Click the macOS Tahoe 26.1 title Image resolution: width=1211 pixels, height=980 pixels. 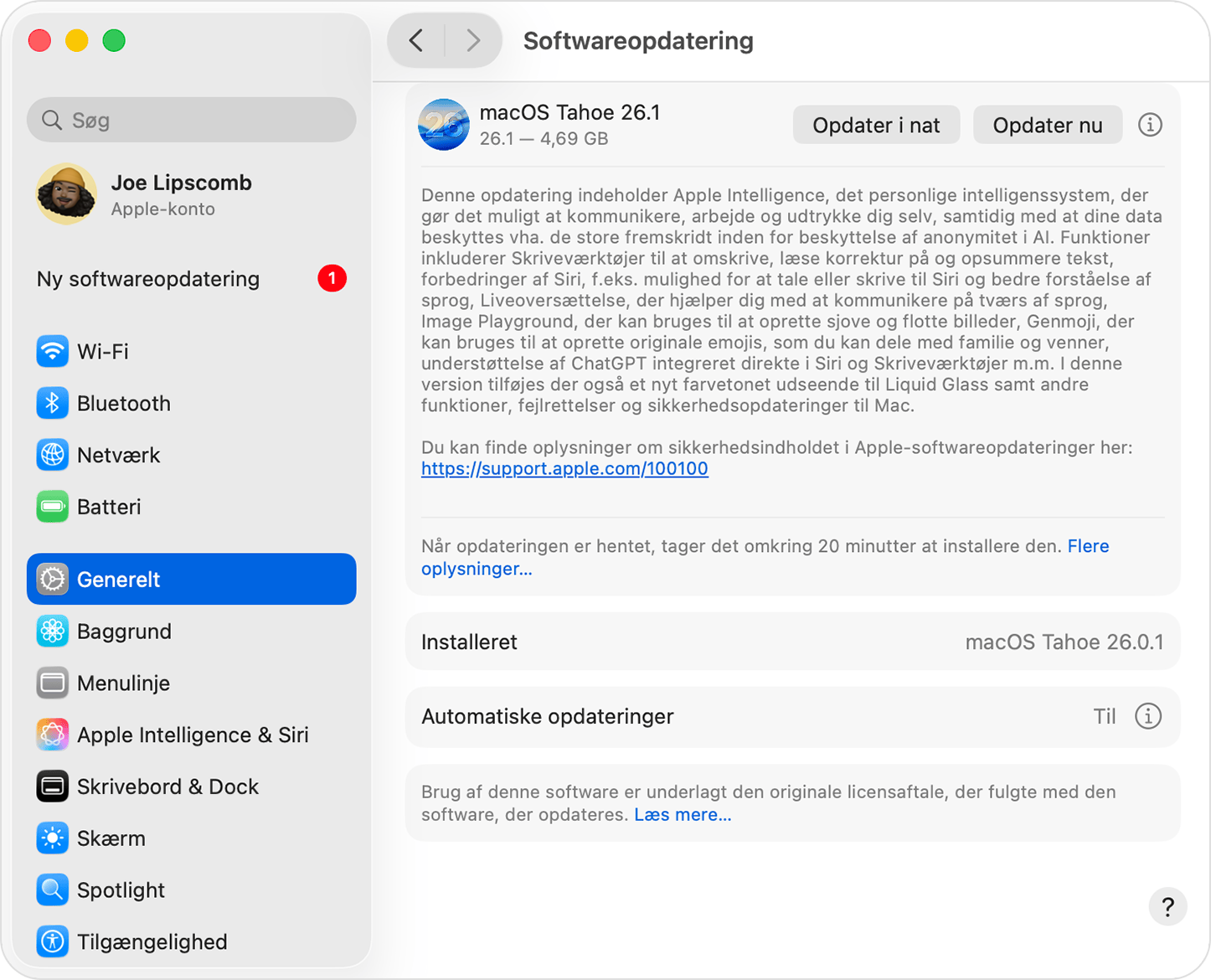[x=569, y=112]
